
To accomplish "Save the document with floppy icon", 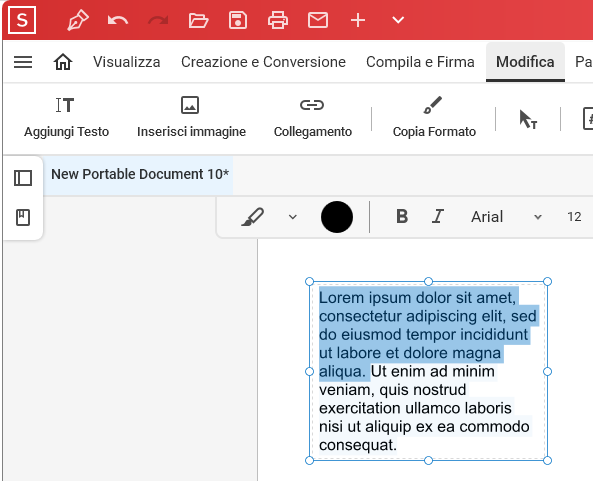I will pyautogui.click(x=238, y=20).
